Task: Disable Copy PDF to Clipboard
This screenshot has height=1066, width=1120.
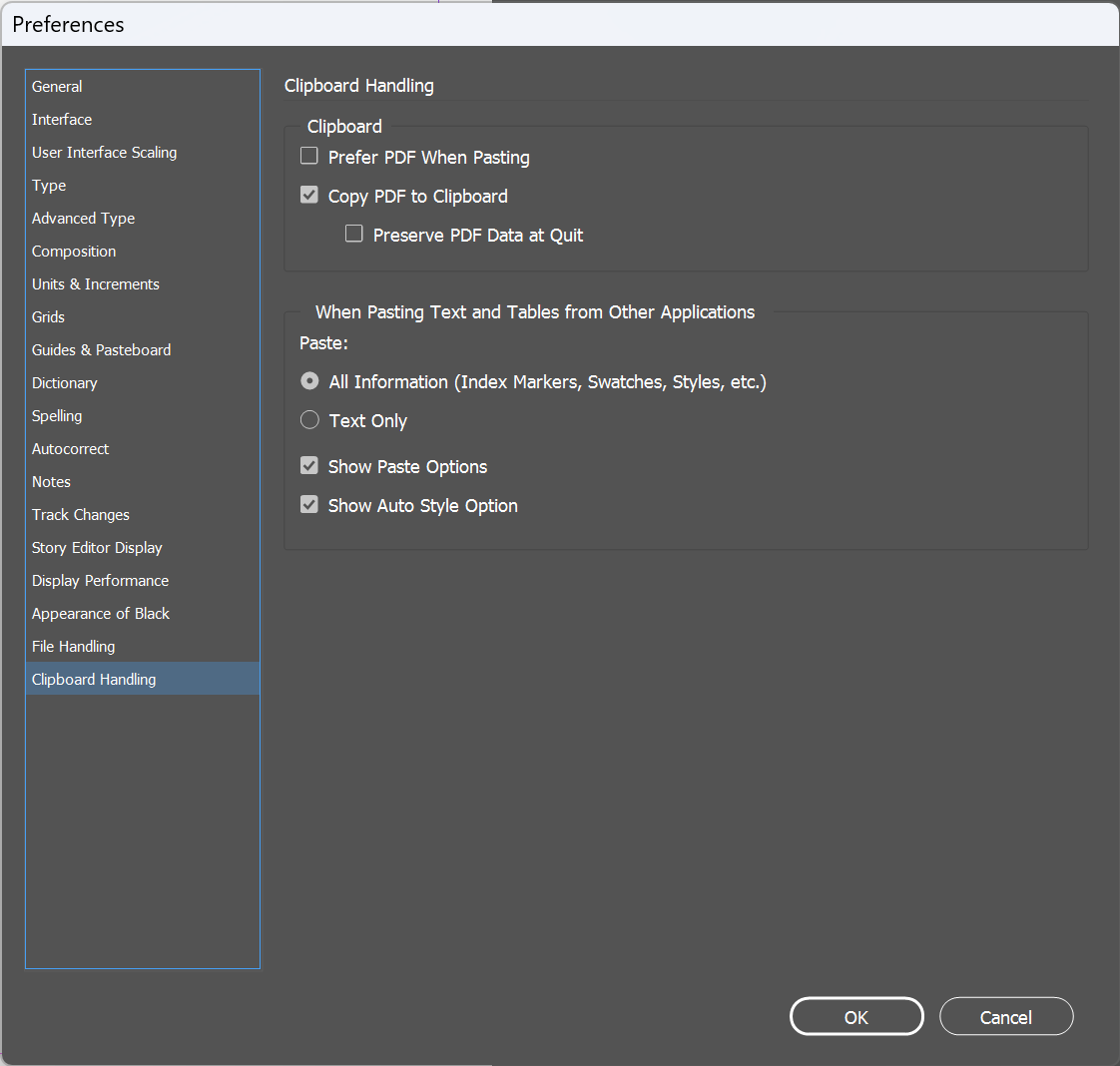Action: [x=308, y=195]
